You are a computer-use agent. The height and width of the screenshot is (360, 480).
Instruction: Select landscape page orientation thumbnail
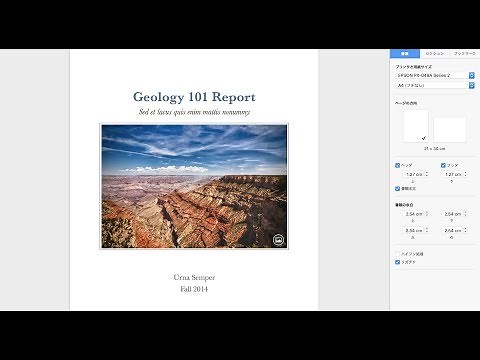450,130
